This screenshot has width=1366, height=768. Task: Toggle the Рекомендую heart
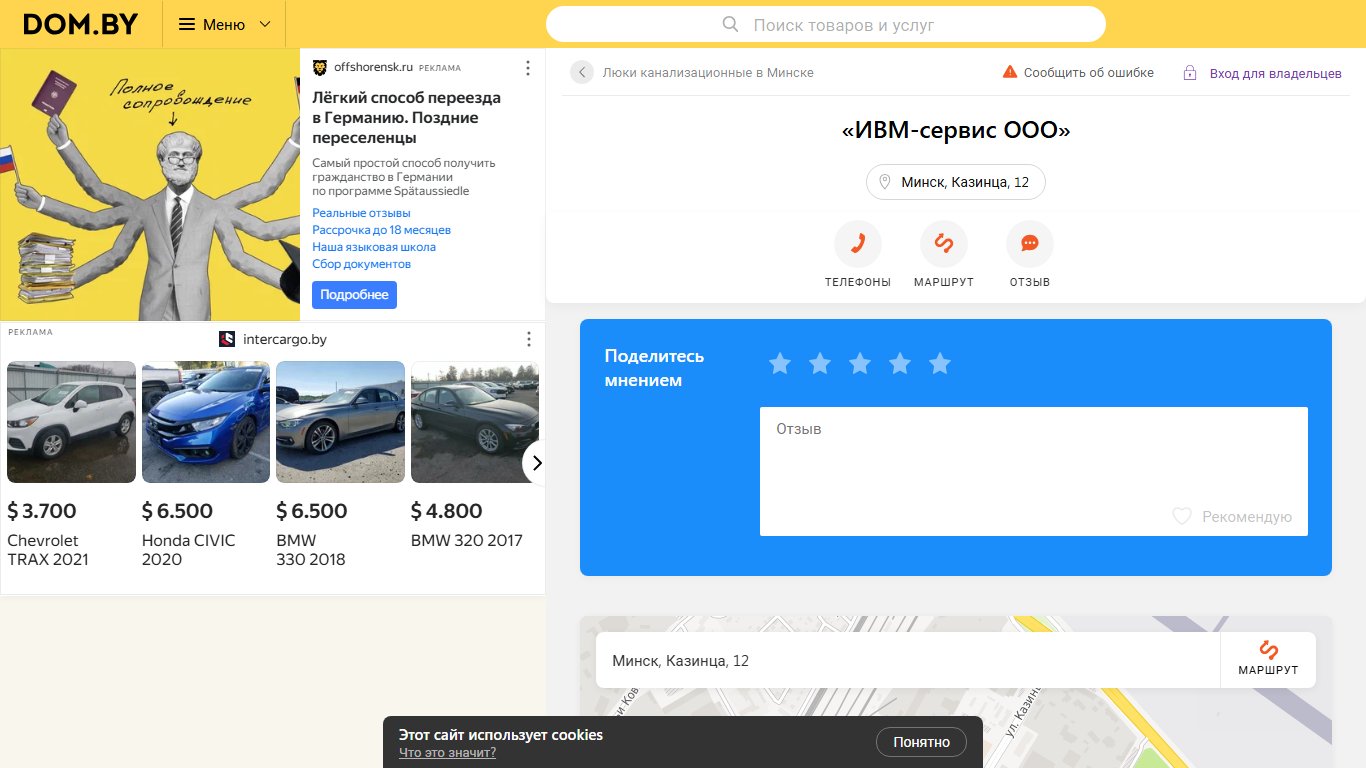pos(1182,516)
